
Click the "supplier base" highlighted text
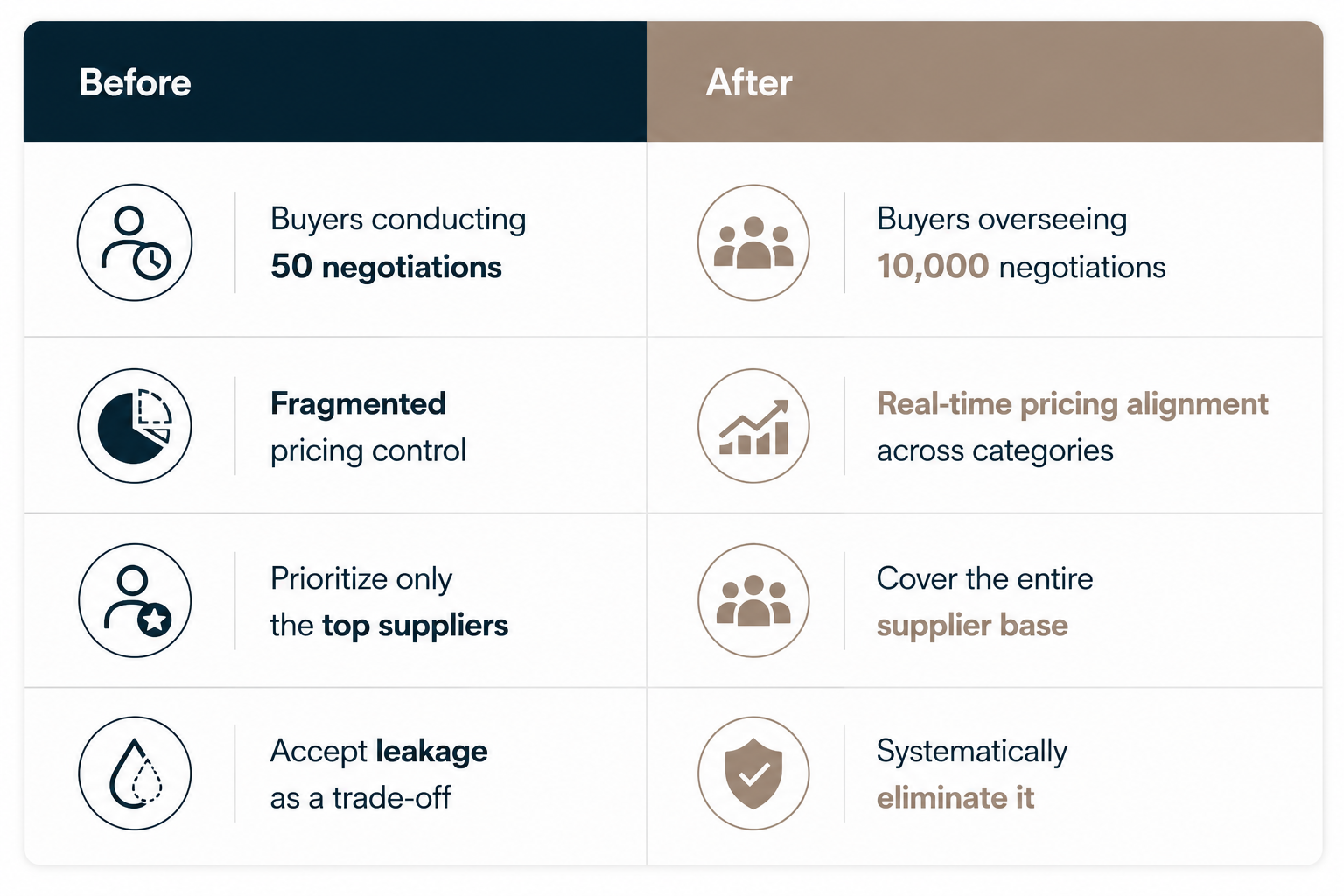click(972, 626)
